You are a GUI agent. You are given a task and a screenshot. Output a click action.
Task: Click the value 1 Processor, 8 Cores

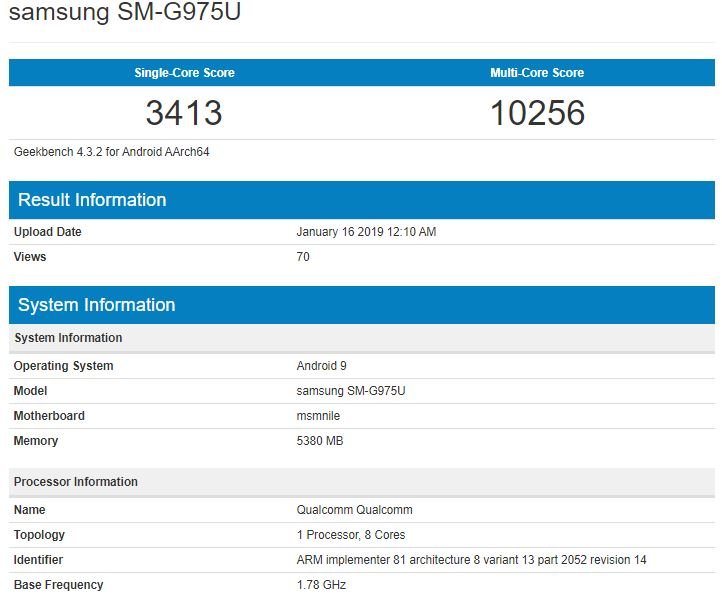(351, 535)
